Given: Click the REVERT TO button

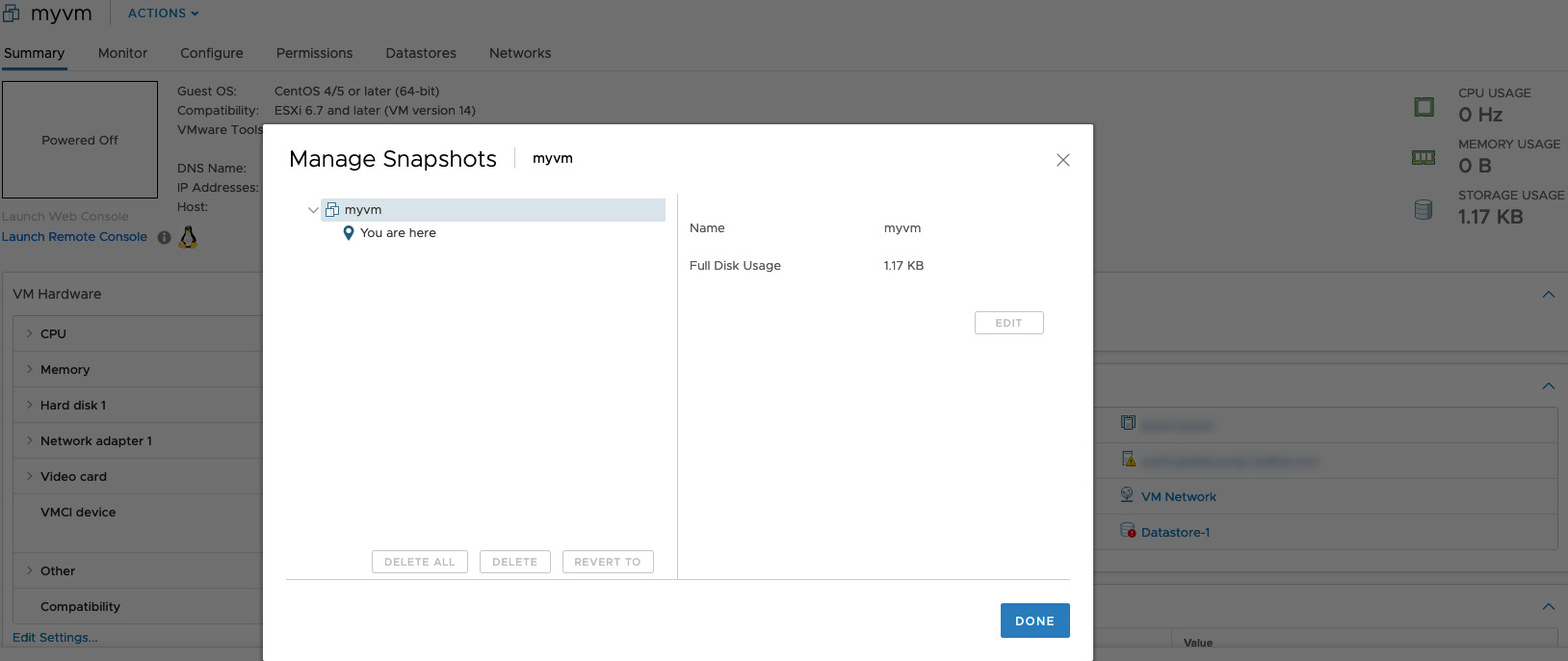Looking at the screenshot, I should [608, 562].
